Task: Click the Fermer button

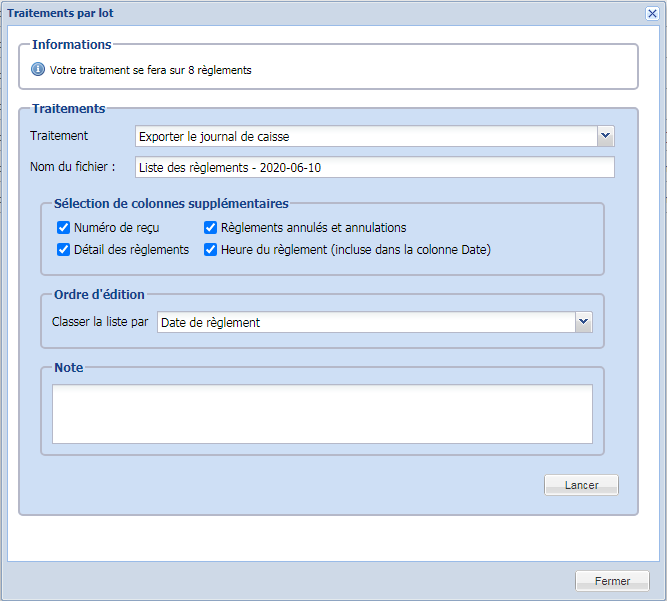Action: [x=612, y=581]
